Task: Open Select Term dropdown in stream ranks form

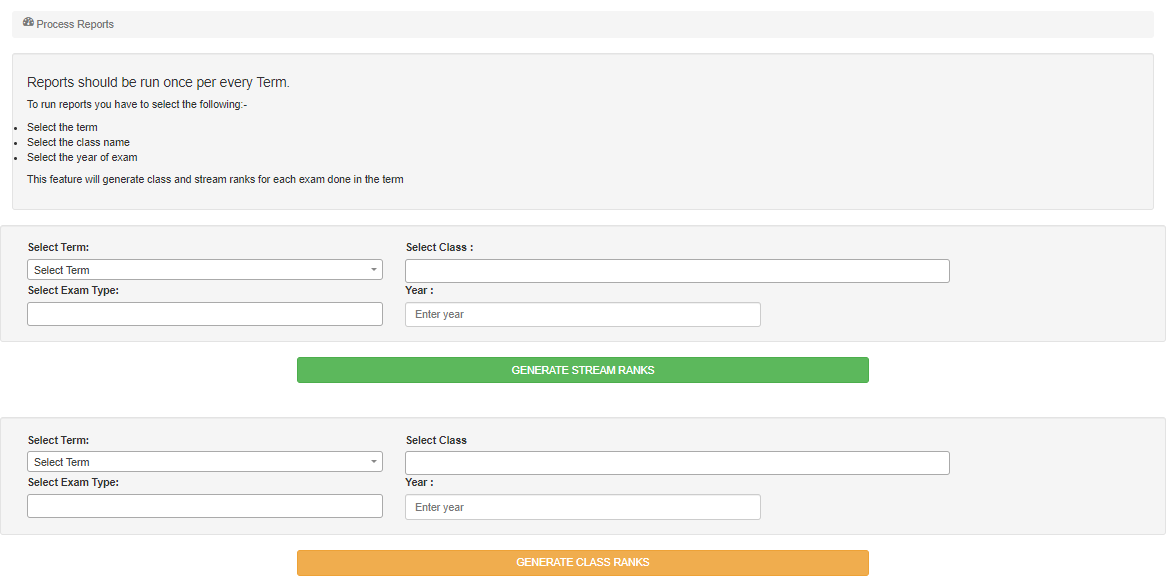Action: pyautogui.click(x=204, y=270)
